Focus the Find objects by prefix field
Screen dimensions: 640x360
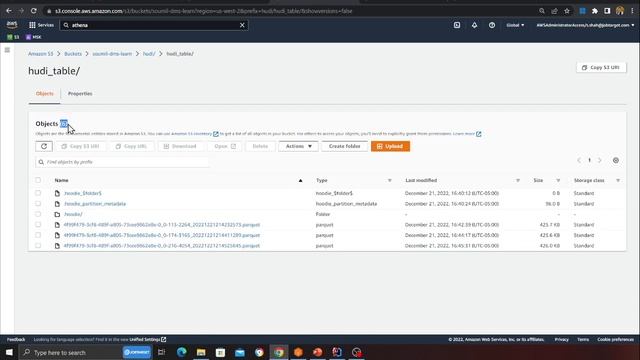click(x=122, y=162)
